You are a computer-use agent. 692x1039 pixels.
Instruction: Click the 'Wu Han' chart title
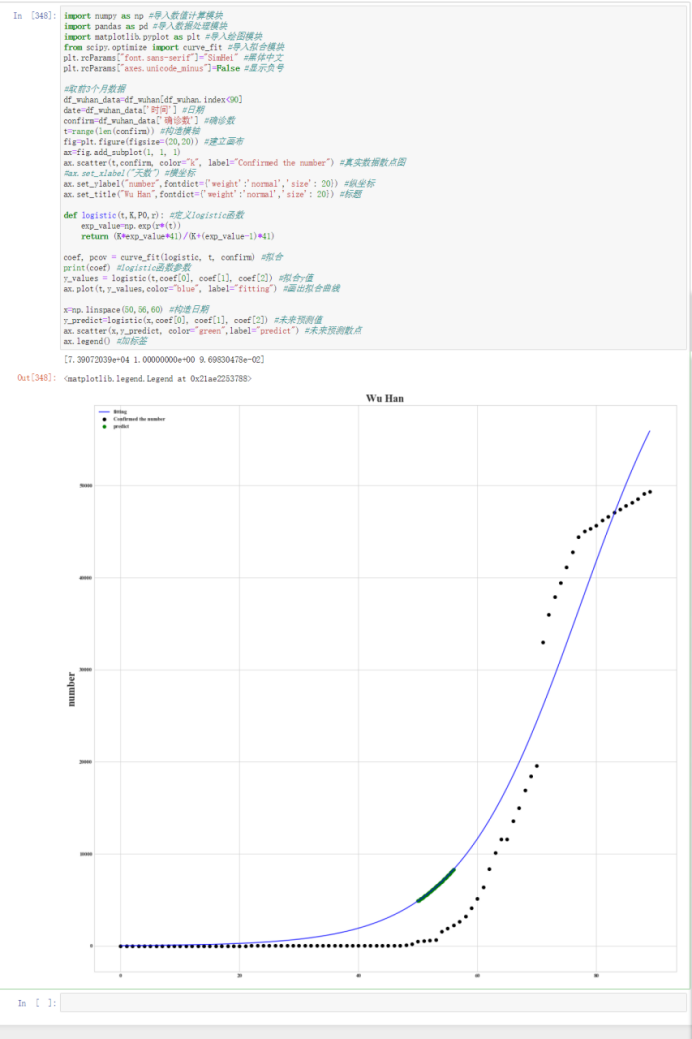[385, 398]
